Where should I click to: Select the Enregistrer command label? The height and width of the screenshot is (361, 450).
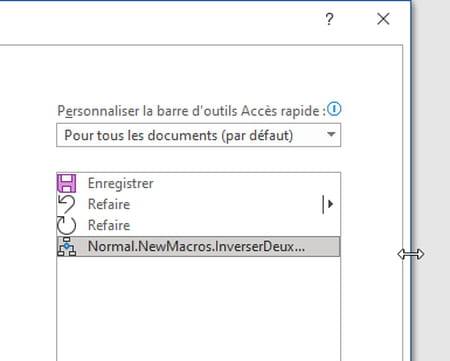pos(121,184)
